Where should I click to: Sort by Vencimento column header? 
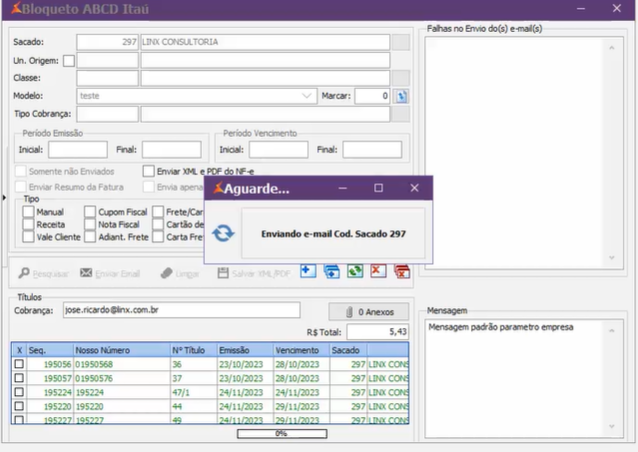click(x=302, y=350)
